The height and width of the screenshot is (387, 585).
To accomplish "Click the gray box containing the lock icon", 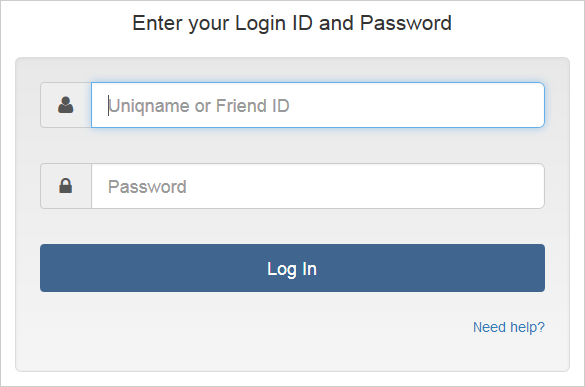I will pyautogui.click(x=66, y=186).
